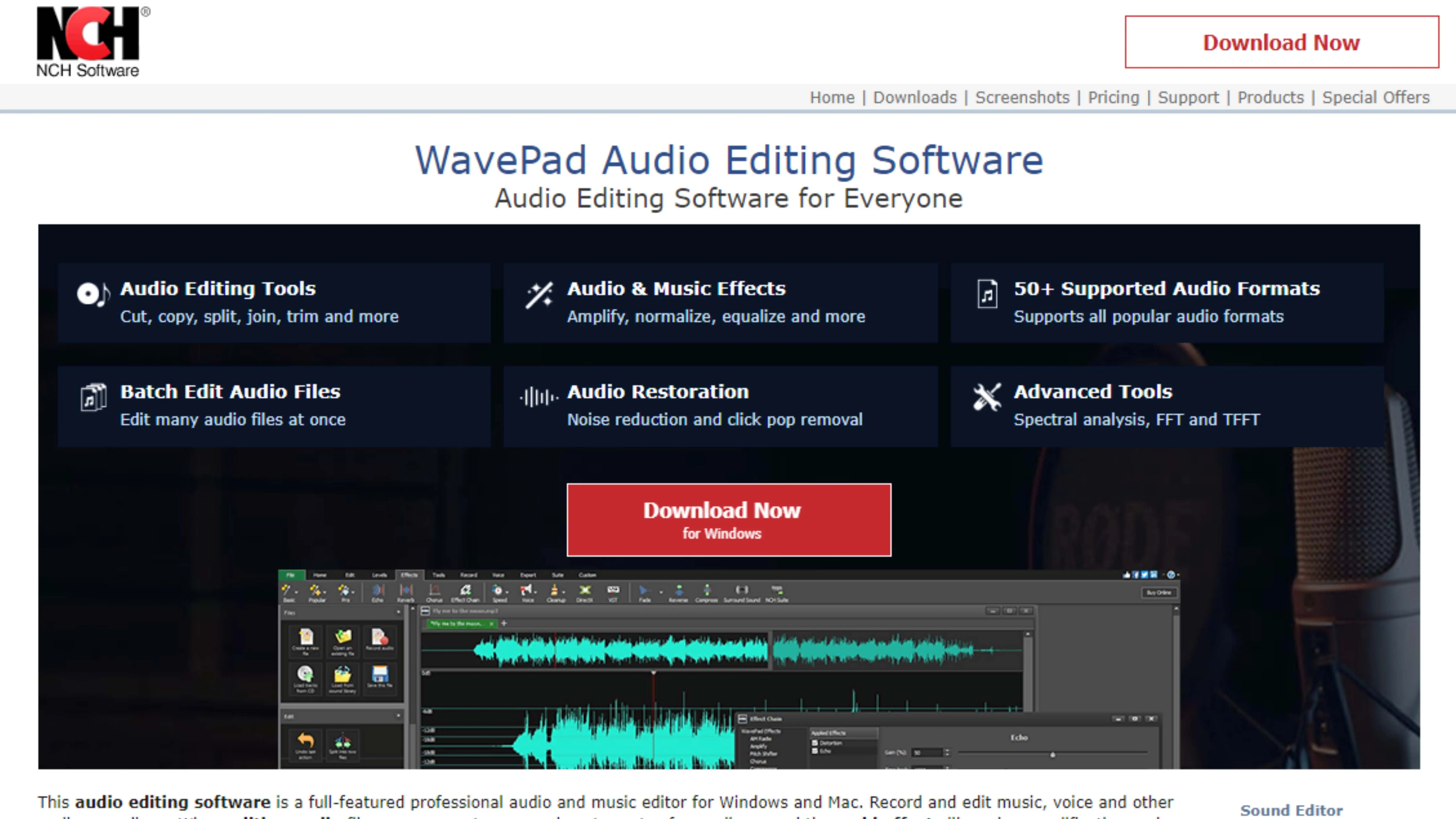Open the File ribbon tab
The height and width of the screenshot is (819, 1456).
(291, 575)
